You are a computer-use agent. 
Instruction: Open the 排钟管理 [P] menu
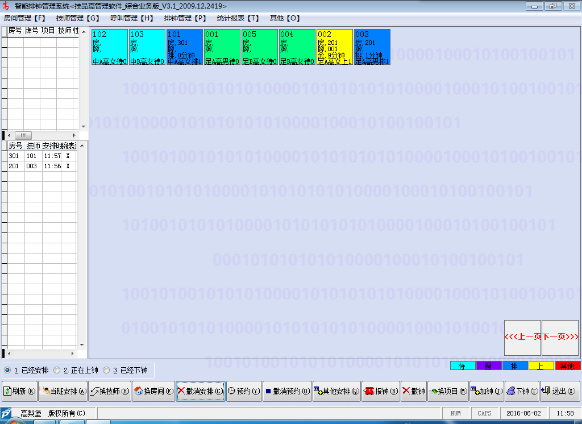tap(185, 18)
